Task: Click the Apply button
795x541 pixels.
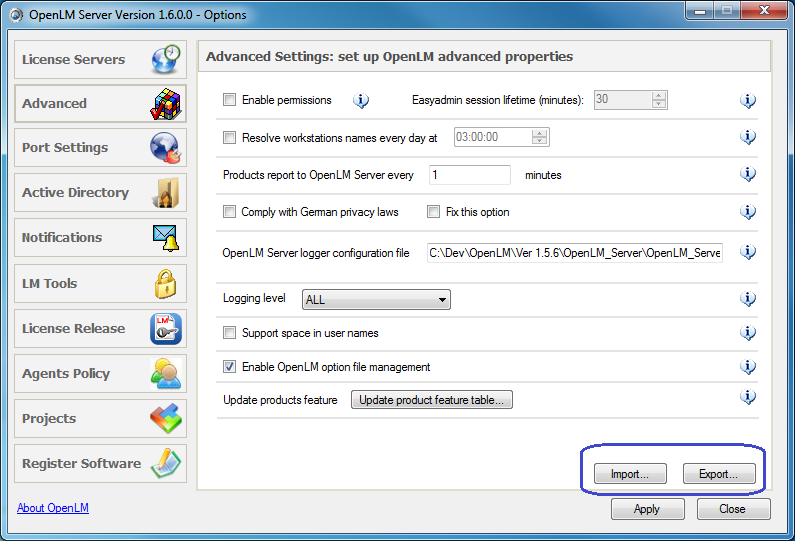Action: [x=647, y=509]
